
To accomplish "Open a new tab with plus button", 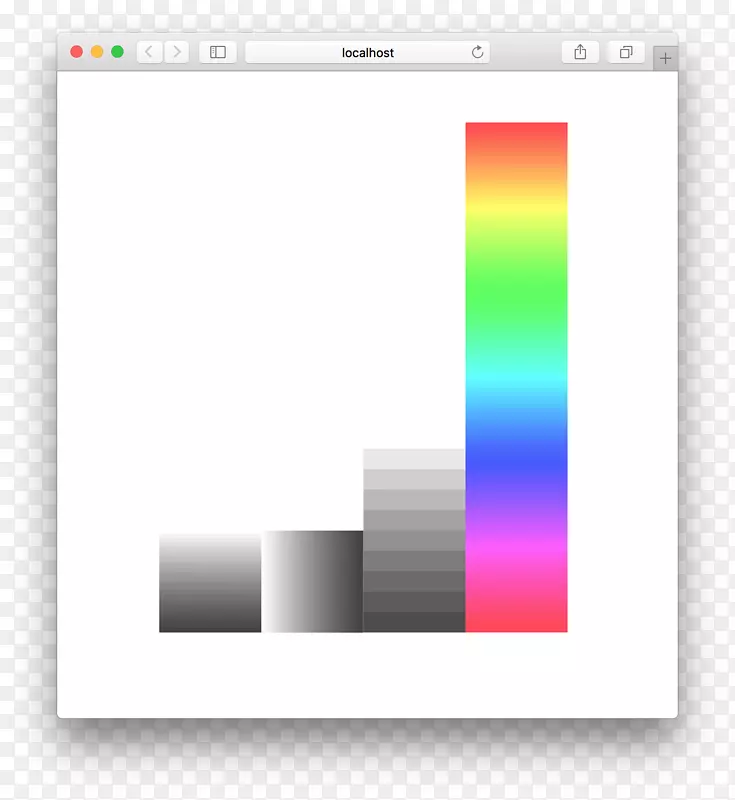I will (x=665, y=58).
